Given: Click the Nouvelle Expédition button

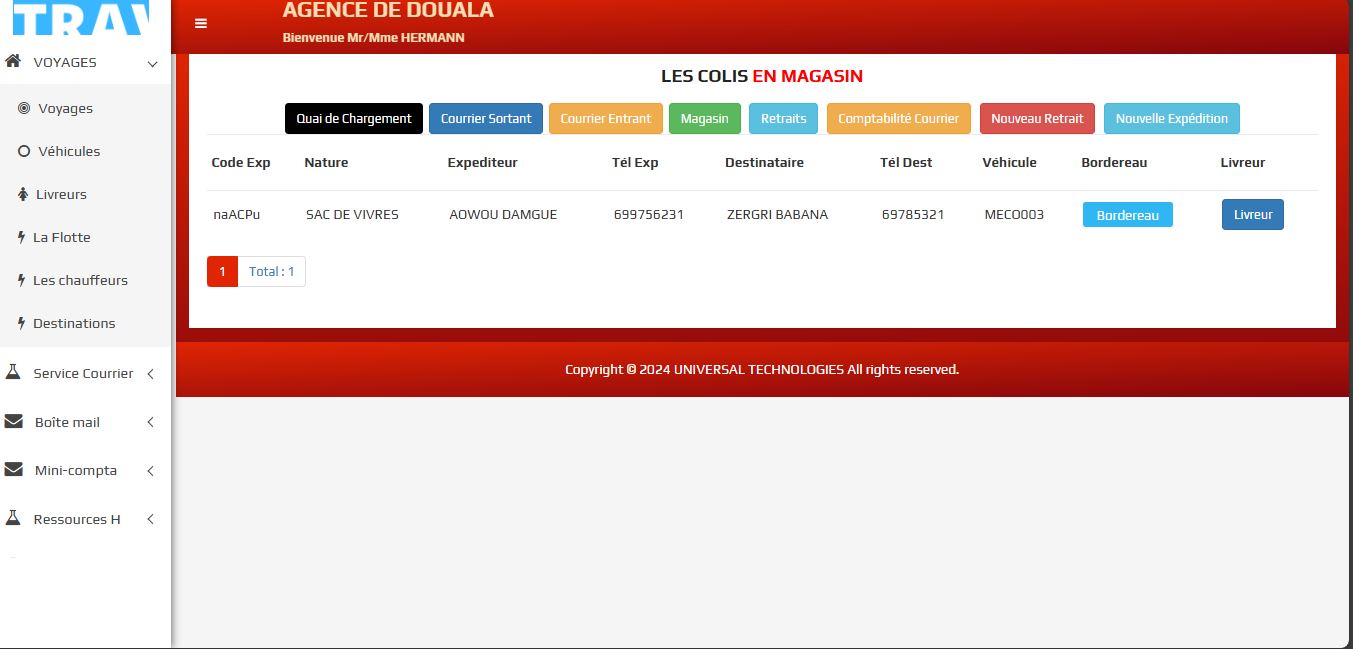Looking at the screenshot, I should 1171,118.
